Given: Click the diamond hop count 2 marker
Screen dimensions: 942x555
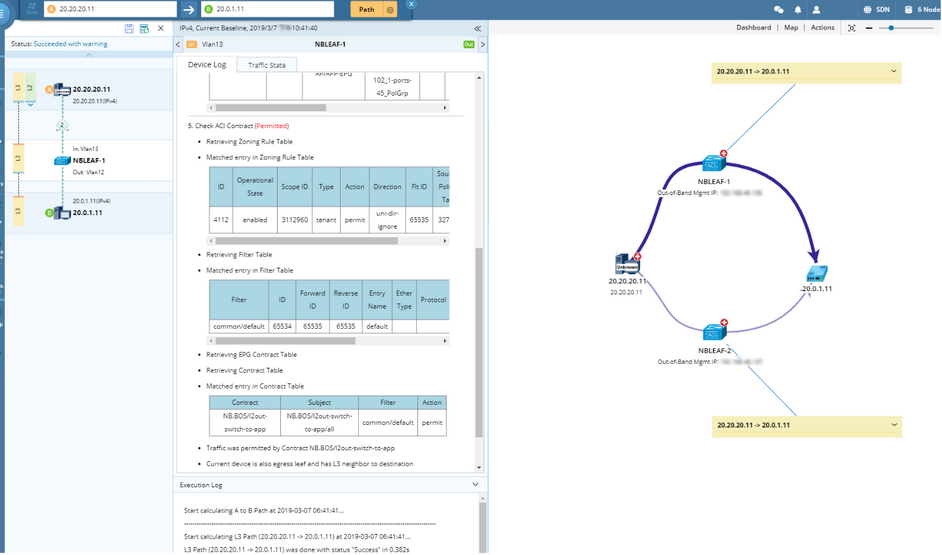Looking at the screenshot, I should coord(62,126).
